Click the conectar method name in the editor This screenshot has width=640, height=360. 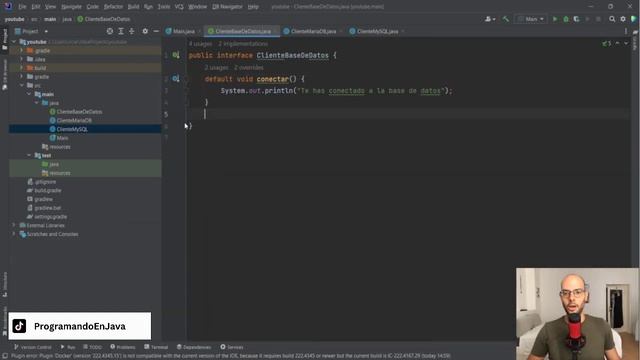tap(272, 79)
